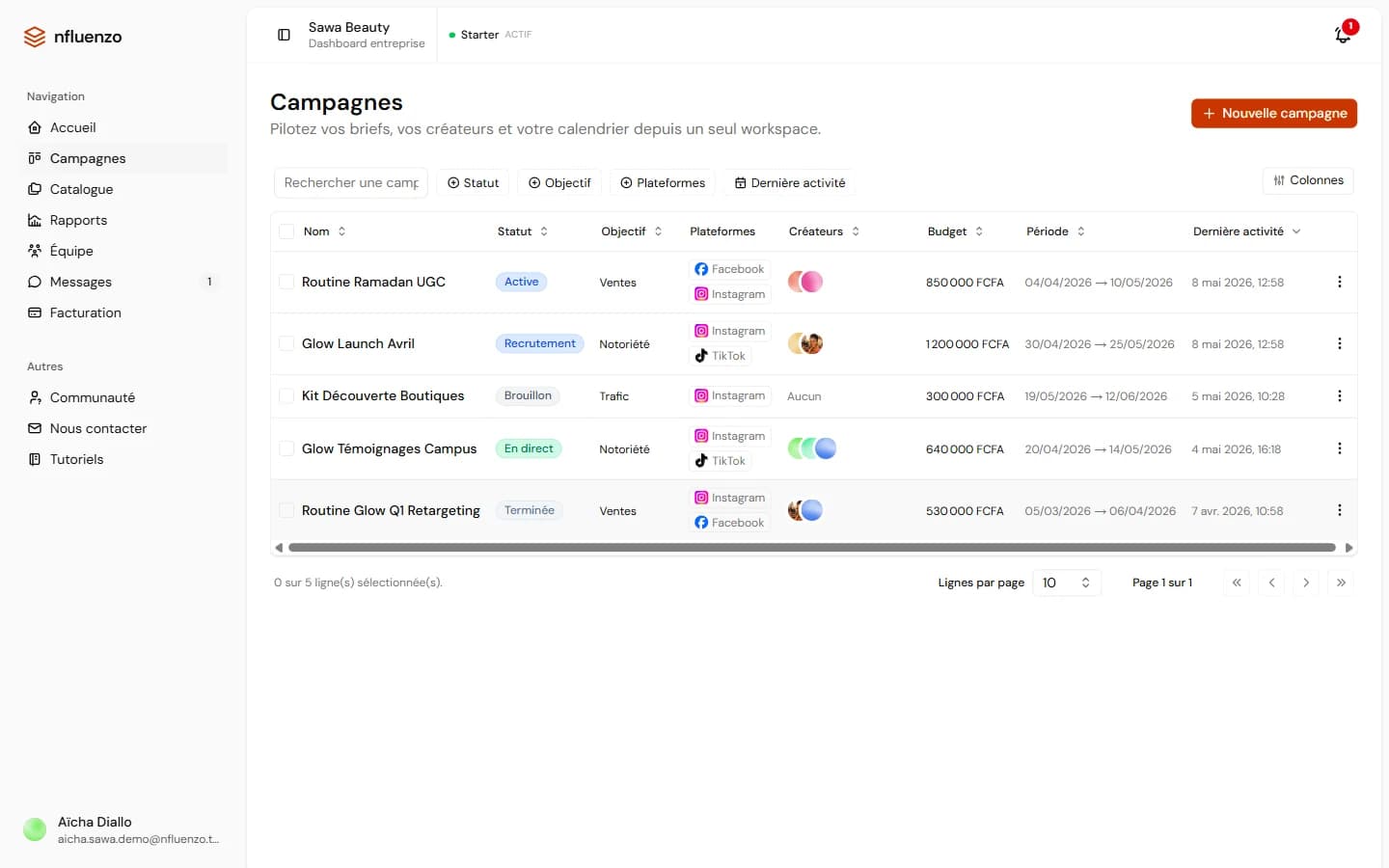The width and height of the screenshot is (1389, 868).
Task: Open row actions for Routine Ramadan UGC
Action: coord(1339,282)
